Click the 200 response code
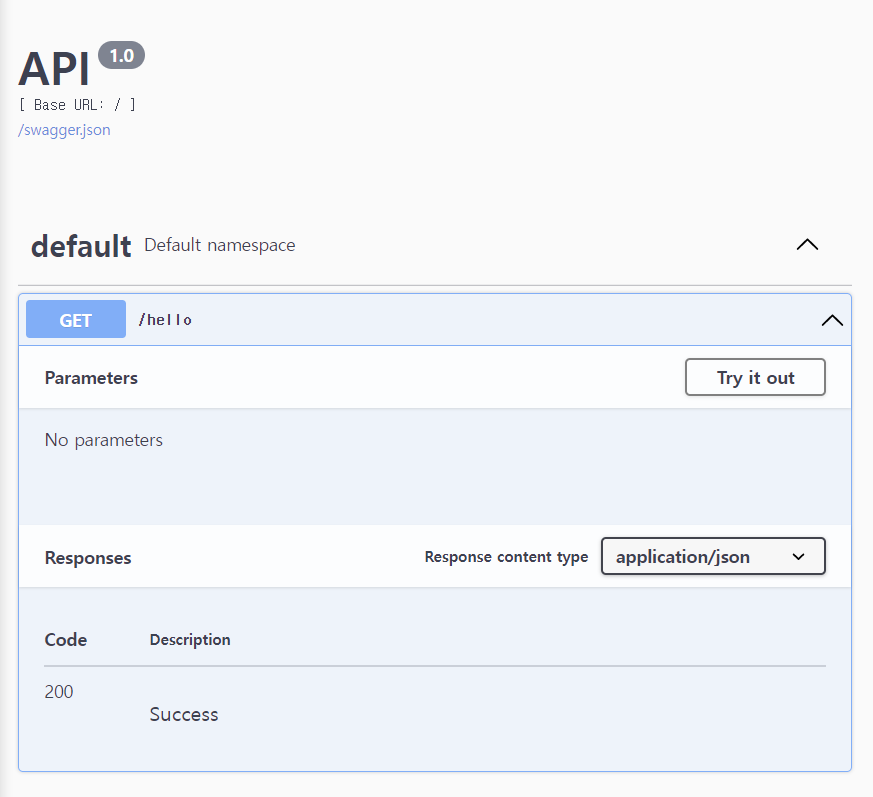873x797 pixels. (59, 691)
